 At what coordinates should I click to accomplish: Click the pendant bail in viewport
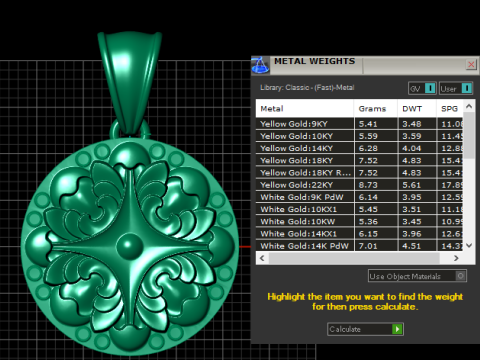[x=130, y=82]
